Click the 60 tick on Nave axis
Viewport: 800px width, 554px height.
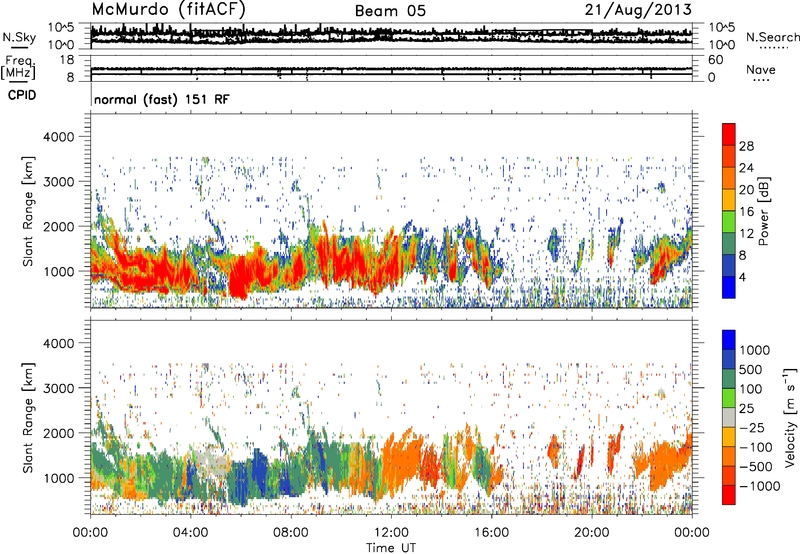716,60
